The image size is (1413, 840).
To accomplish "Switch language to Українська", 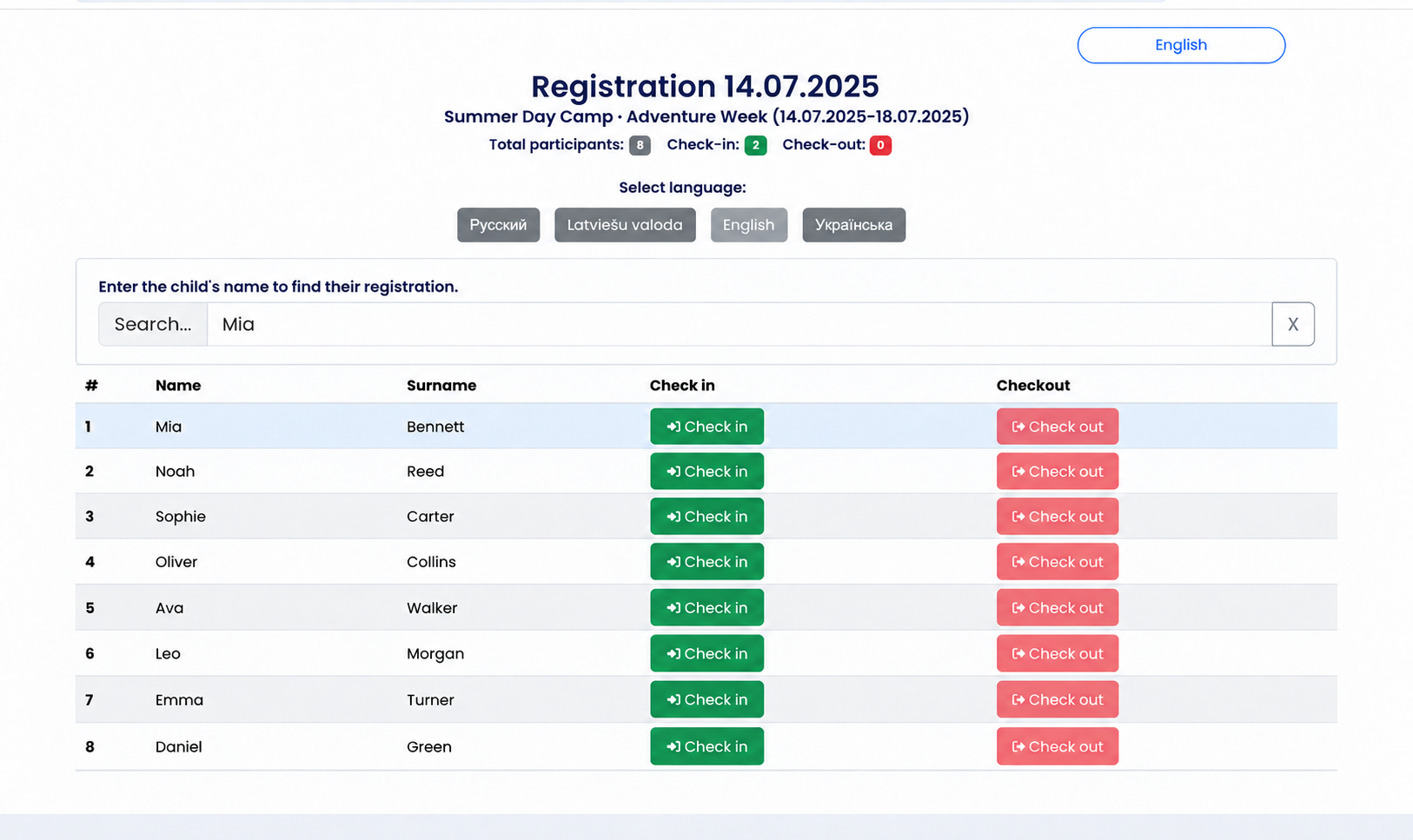I will [x=853, y=225].
